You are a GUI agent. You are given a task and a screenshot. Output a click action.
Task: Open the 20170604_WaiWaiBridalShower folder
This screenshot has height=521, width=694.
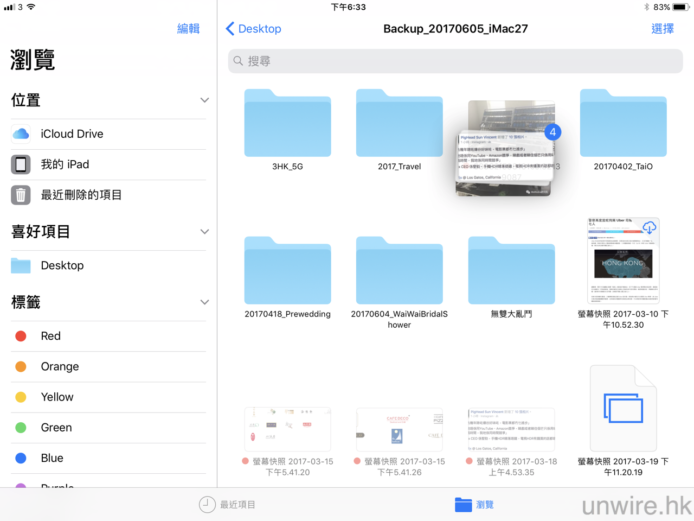[x=399, y=271]
